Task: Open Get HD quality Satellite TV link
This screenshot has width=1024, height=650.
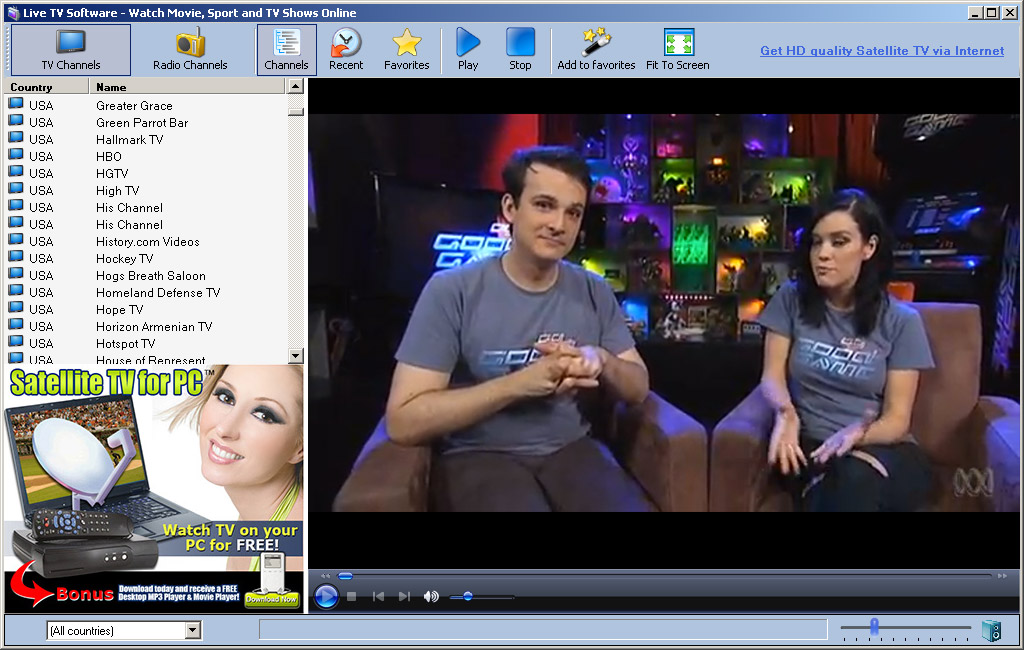Action: [882, 50]
